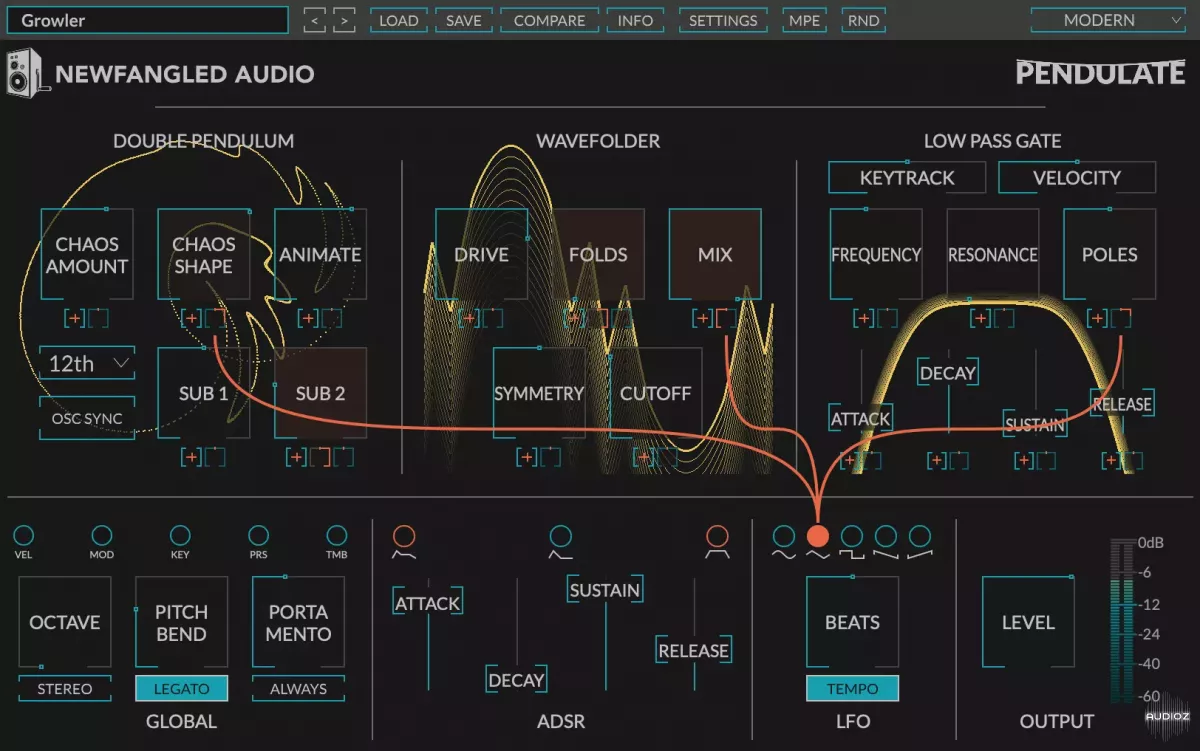Click the selected orange LFO waveform circle

[818, 536]
